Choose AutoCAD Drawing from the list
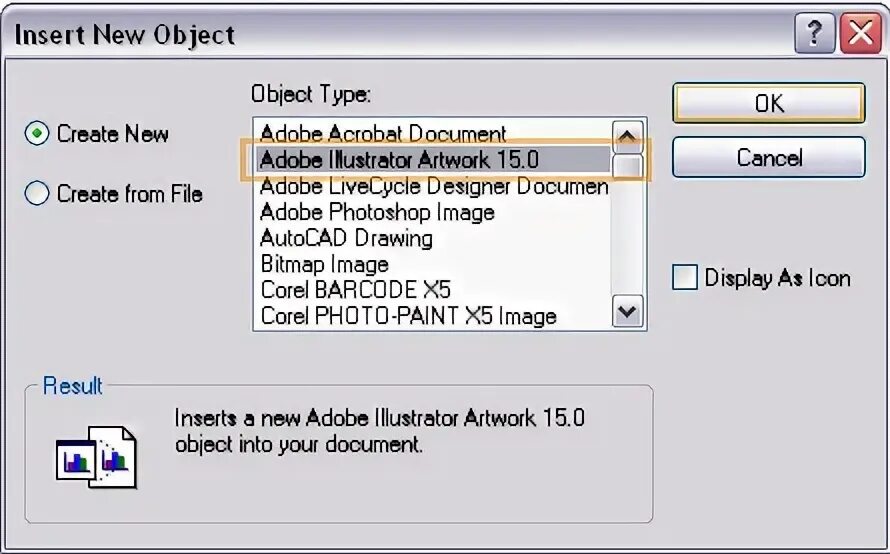 (433, 238)
